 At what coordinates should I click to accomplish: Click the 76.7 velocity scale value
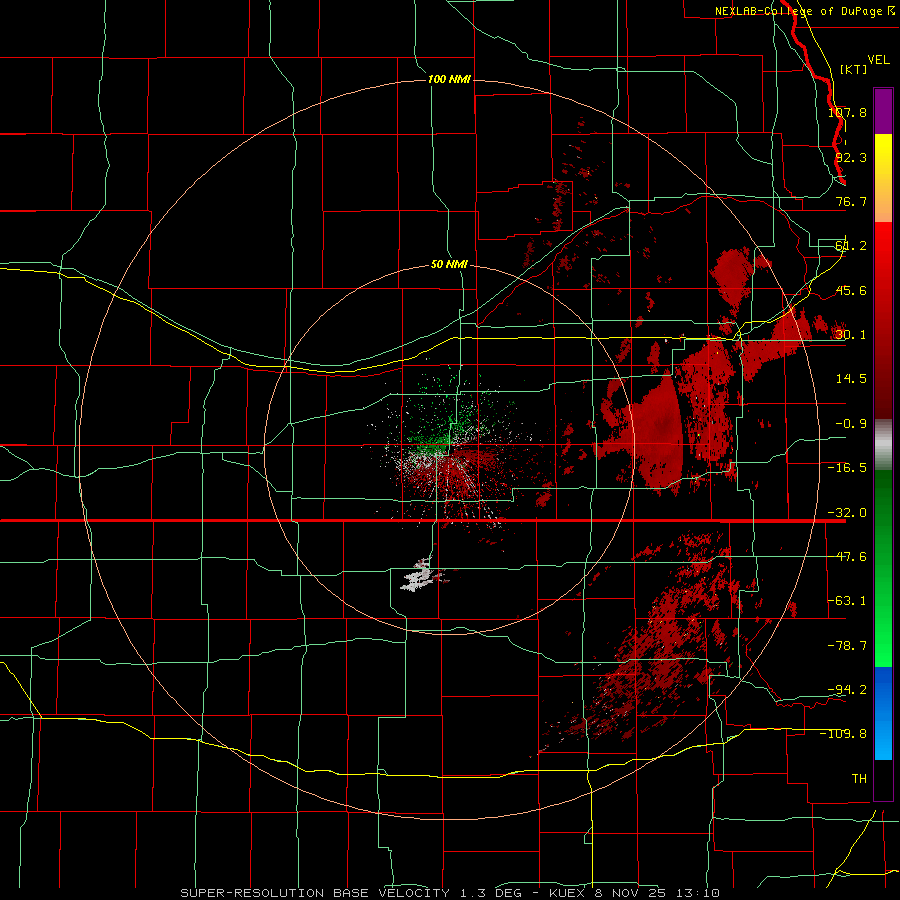click(851, 201)
